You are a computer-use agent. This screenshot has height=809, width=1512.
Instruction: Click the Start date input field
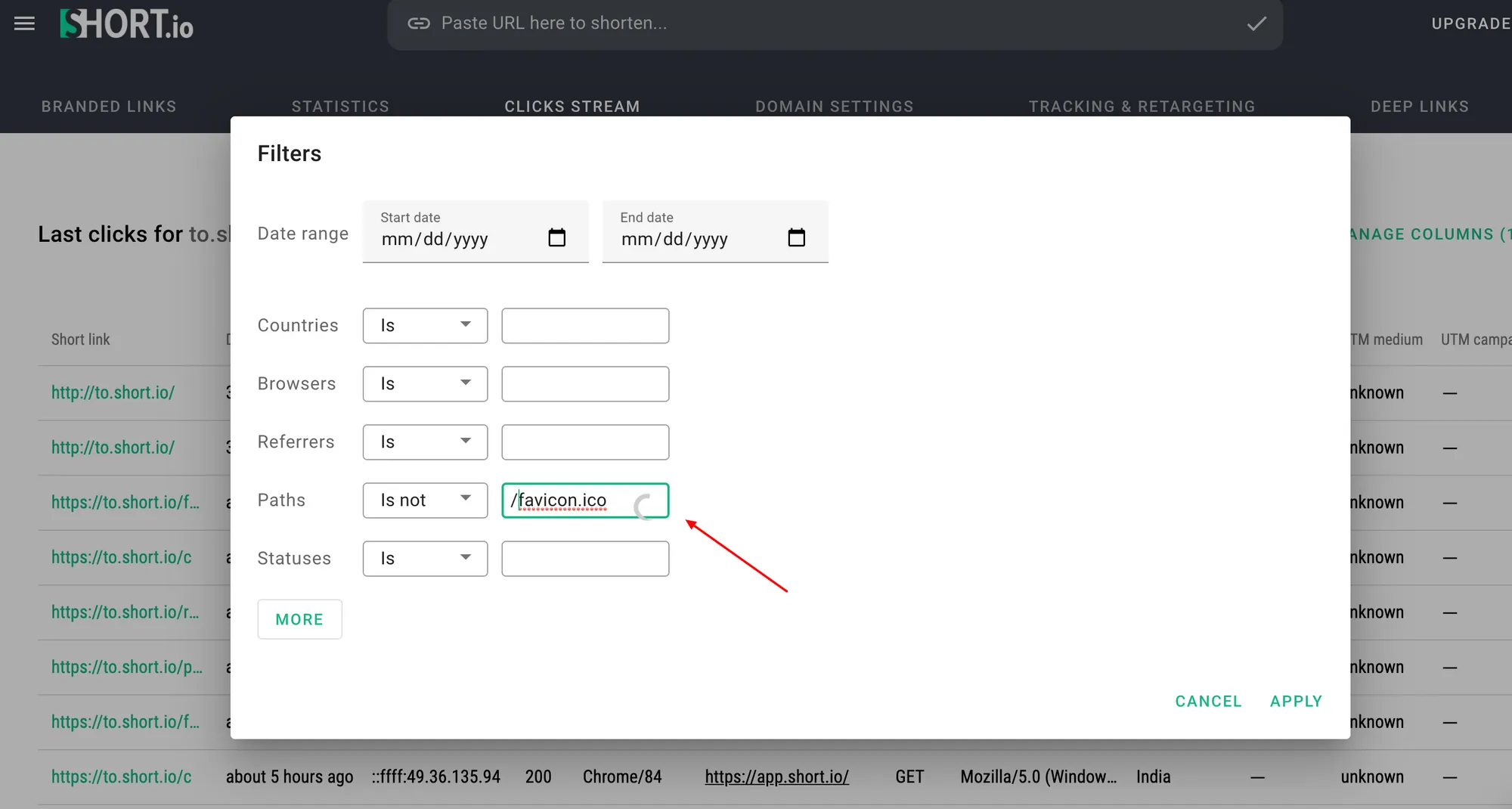click(x=476, y=232)
